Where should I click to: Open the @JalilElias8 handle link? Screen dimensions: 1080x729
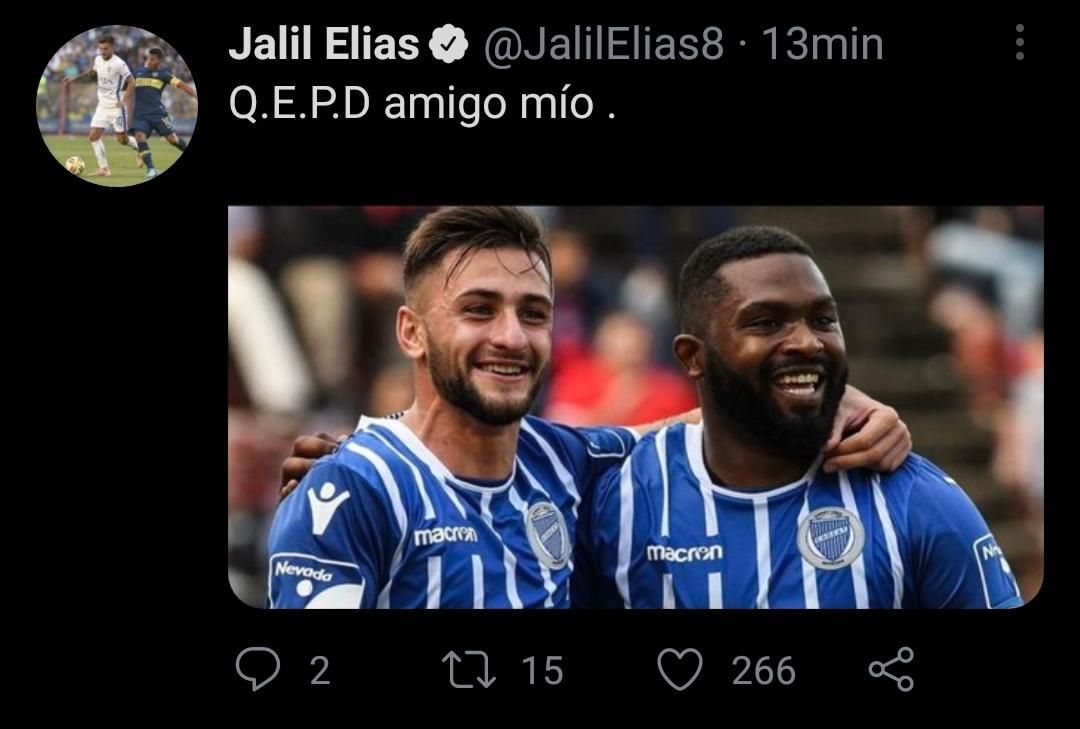point(603,44)
